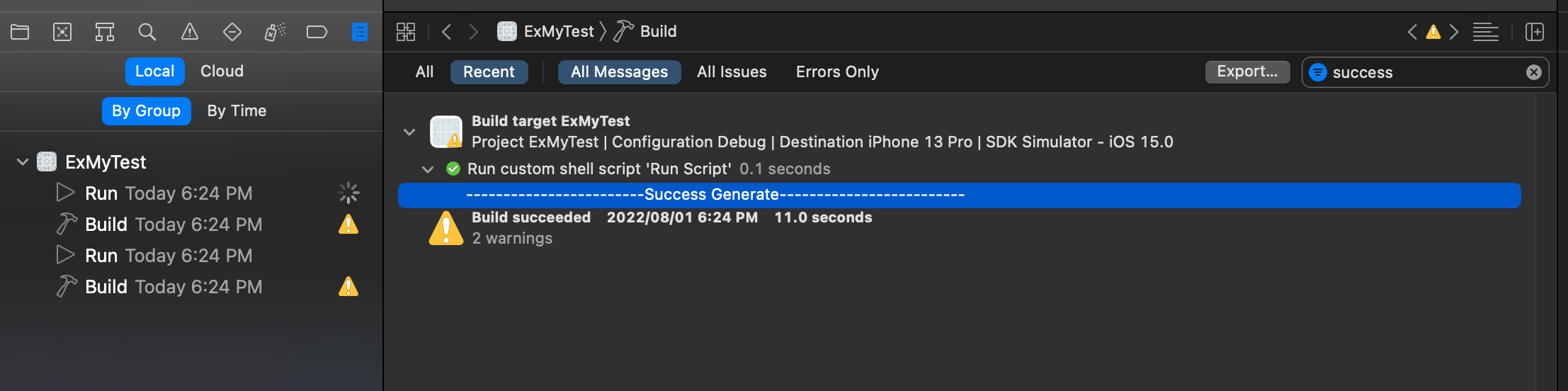Open the Find navigator magnifier icon
1568x391 pixels.
(147, 32)
